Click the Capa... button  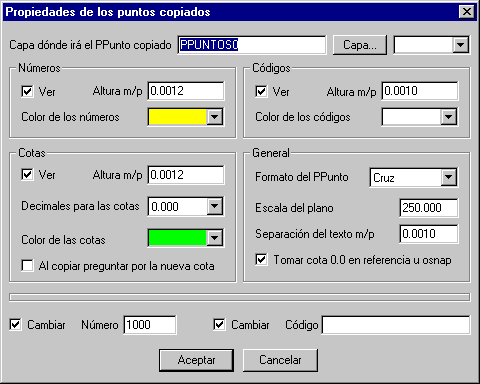point(360,45)
